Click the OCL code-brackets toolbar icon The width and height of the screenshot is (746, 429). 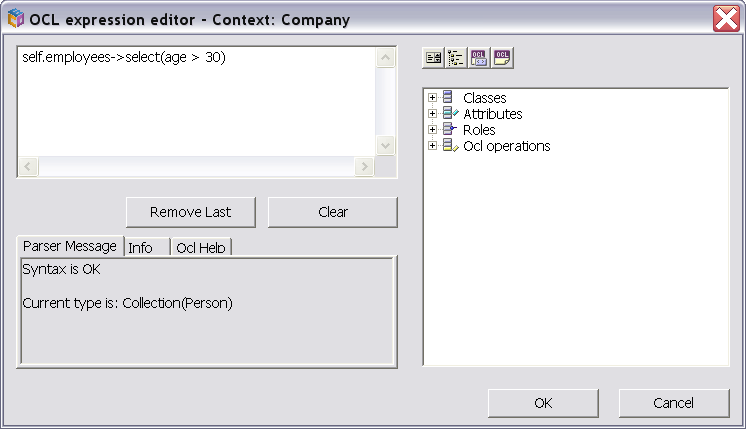point(479,58)
